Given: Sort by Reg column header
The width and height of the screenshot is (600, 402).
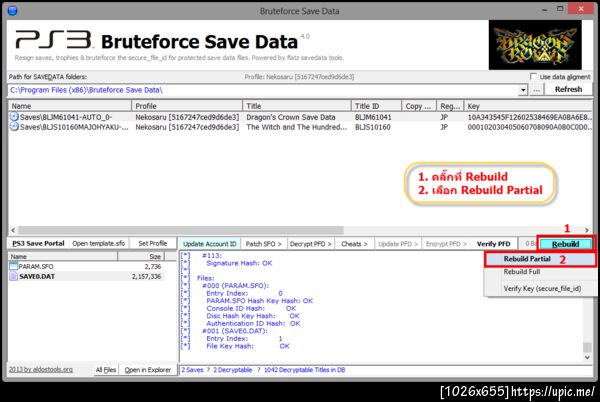Looking at the screenshot, I should tap(450, 106).
